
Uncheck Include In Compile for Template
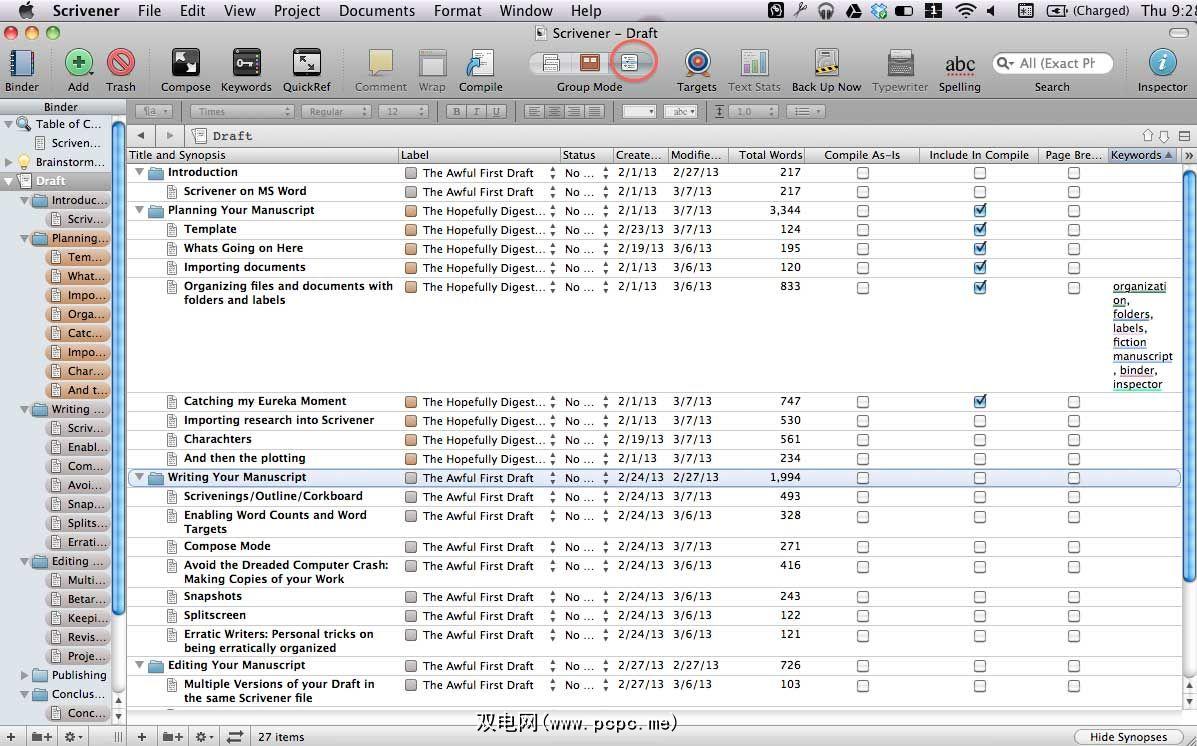[980, 230]
